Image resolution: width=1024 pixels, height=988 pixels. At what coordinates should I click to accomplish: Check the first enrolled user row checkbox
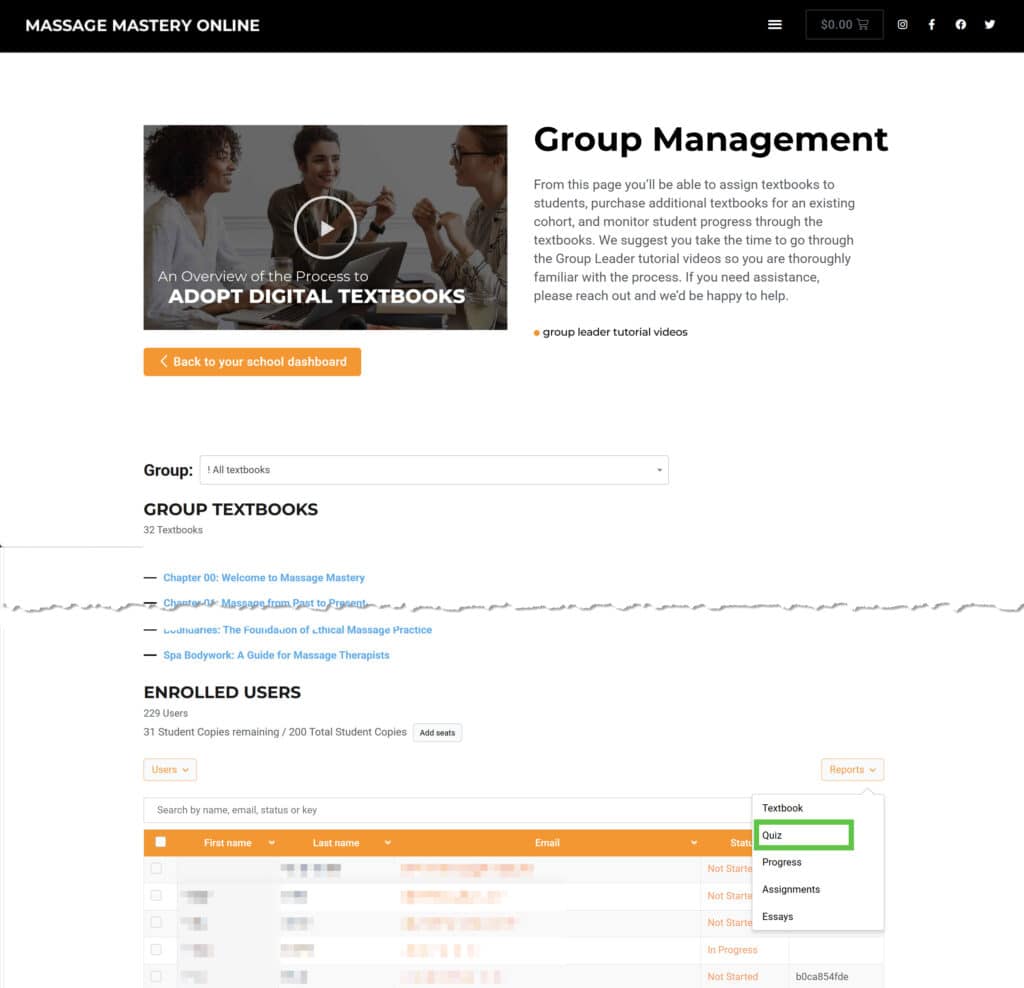156,868
